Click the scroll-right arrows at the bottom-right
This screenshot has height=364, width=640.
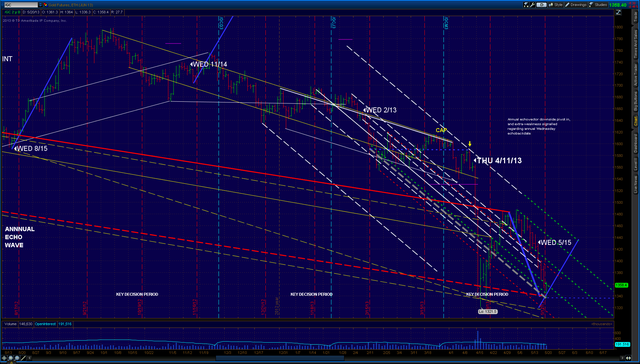628,358
